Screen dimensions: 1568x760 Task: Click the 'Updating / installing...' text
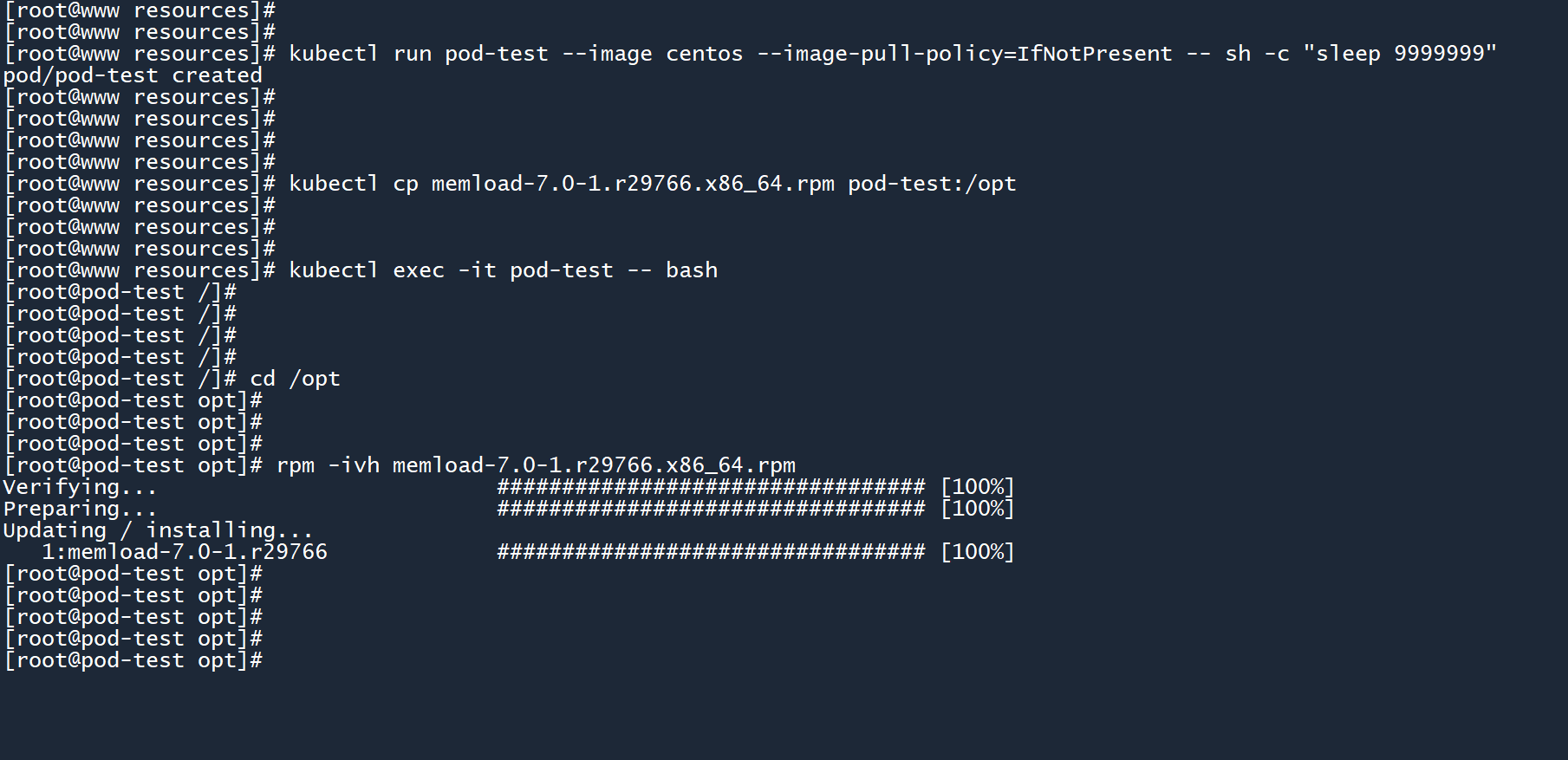tap(158, 530)
